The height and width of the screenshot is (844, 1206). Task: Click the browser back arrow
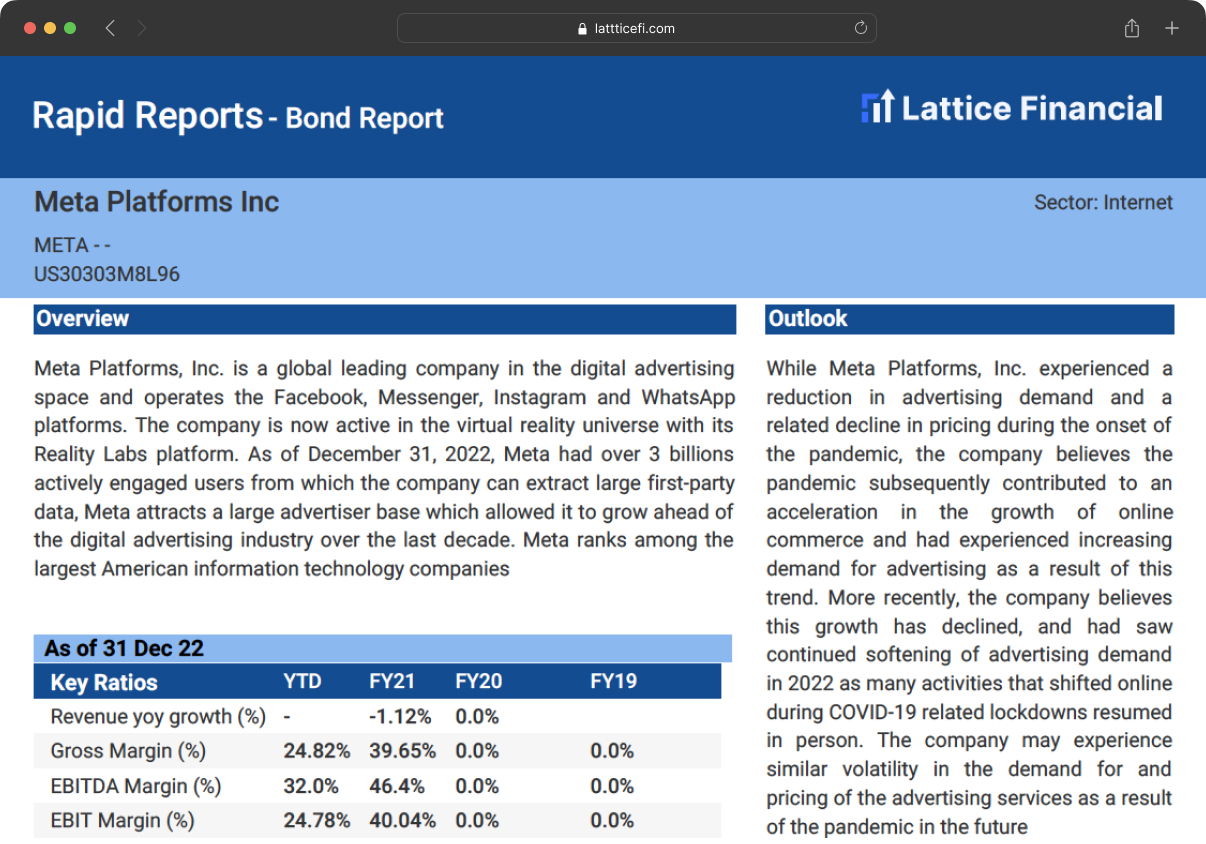(x=110, y=29)
